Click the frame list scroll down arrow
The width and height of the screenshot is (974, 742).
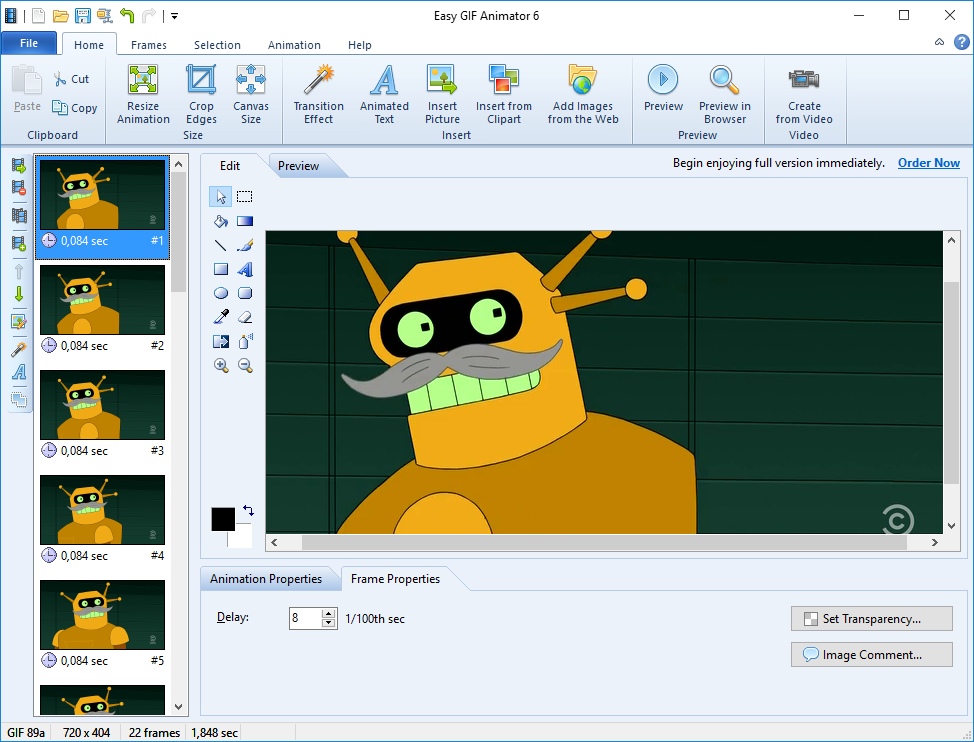click(179, 707)
